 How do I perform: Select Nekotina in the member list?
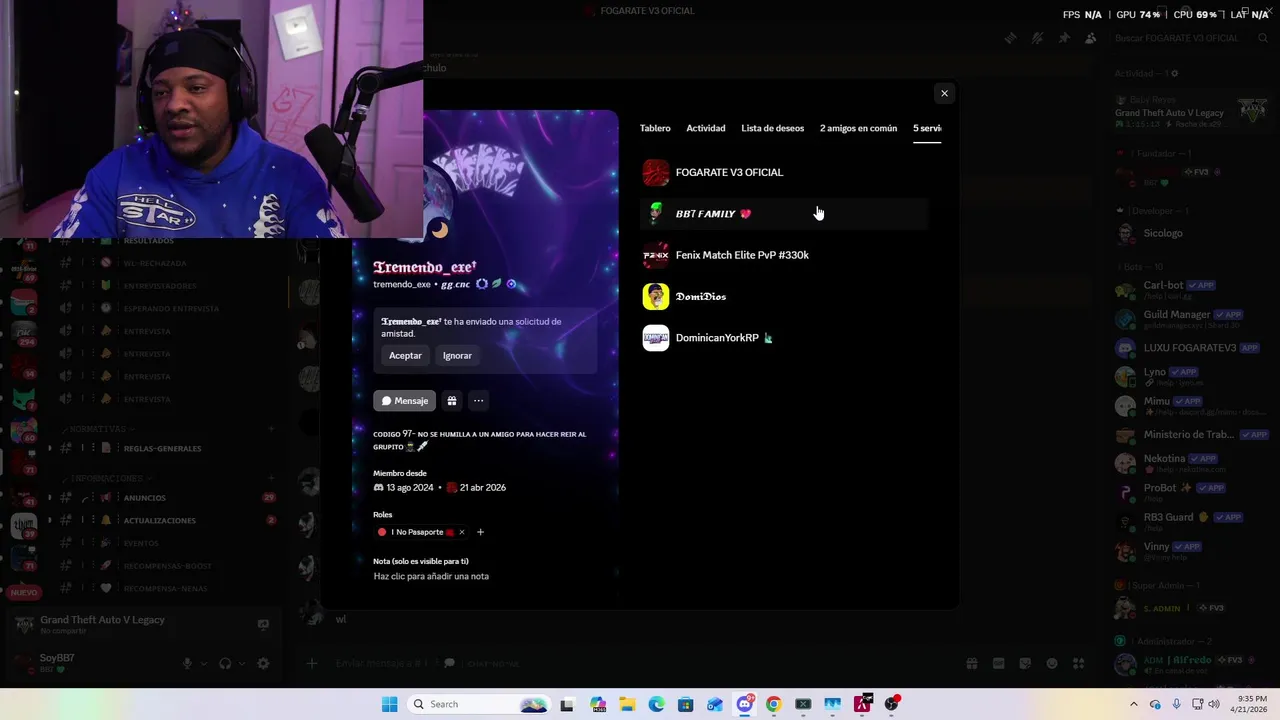click(x=1193, y=462)
